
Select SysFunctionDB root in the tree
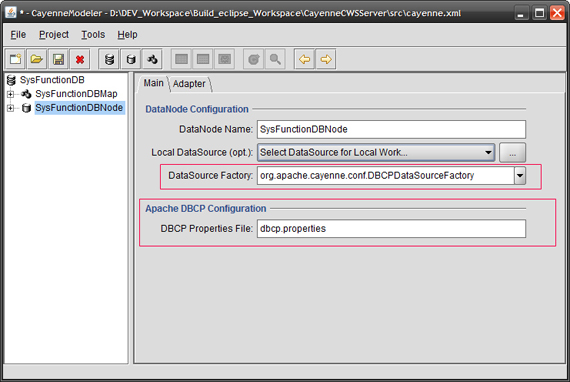(52, 80)
